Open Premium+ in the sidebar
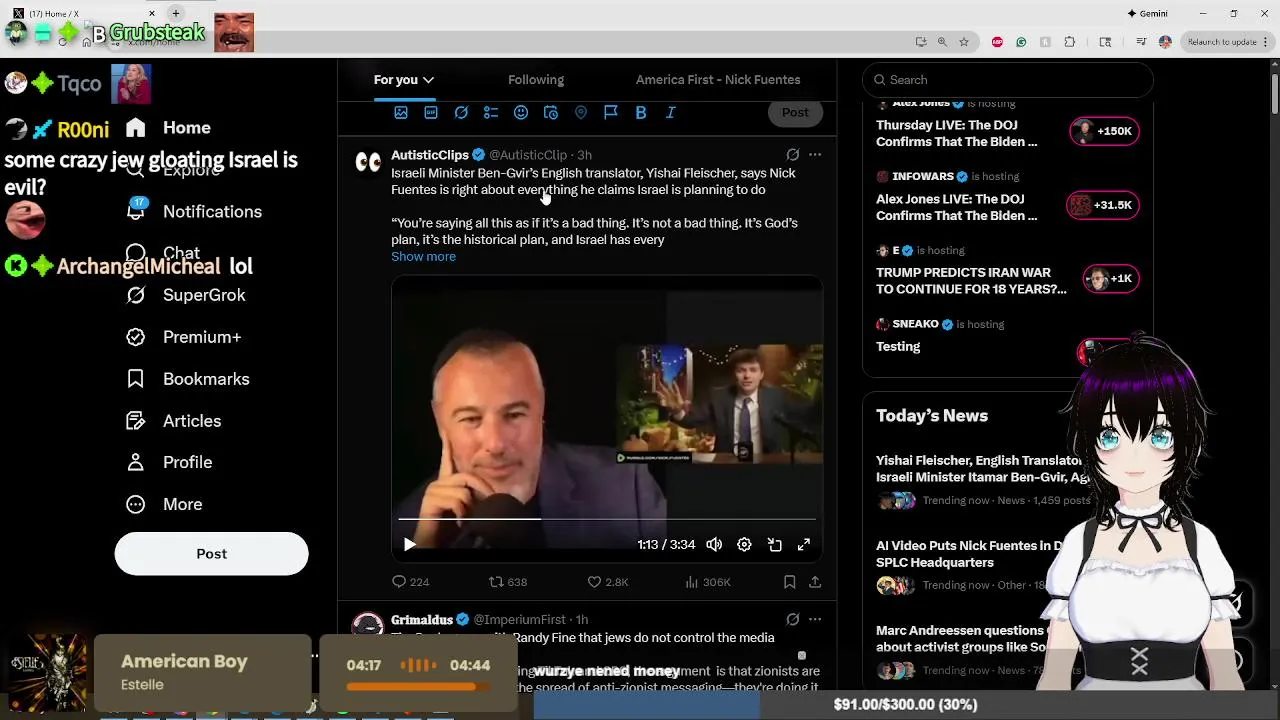The width and height of the screenshot is (1280, 720). pos(184,337)
